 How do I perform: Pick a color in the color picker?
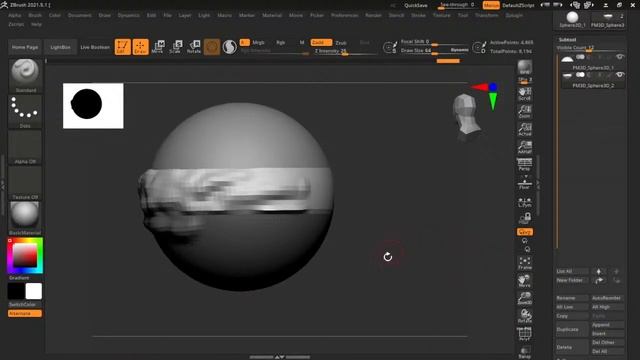(x=25, y=256)
